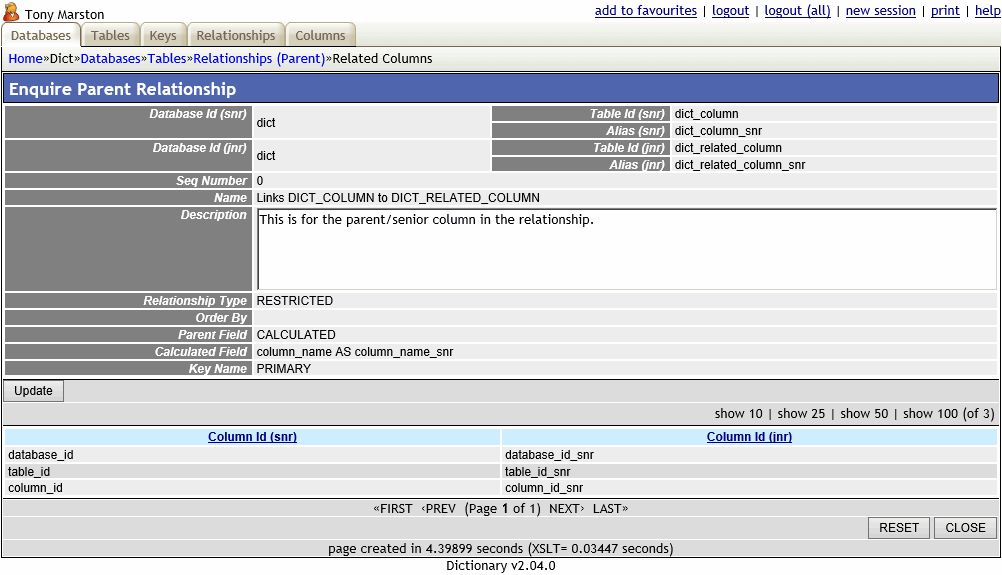Open the Databases tab
Image resolution: width=1002 pixels, height=575 pixels.
tap(41, 36)
